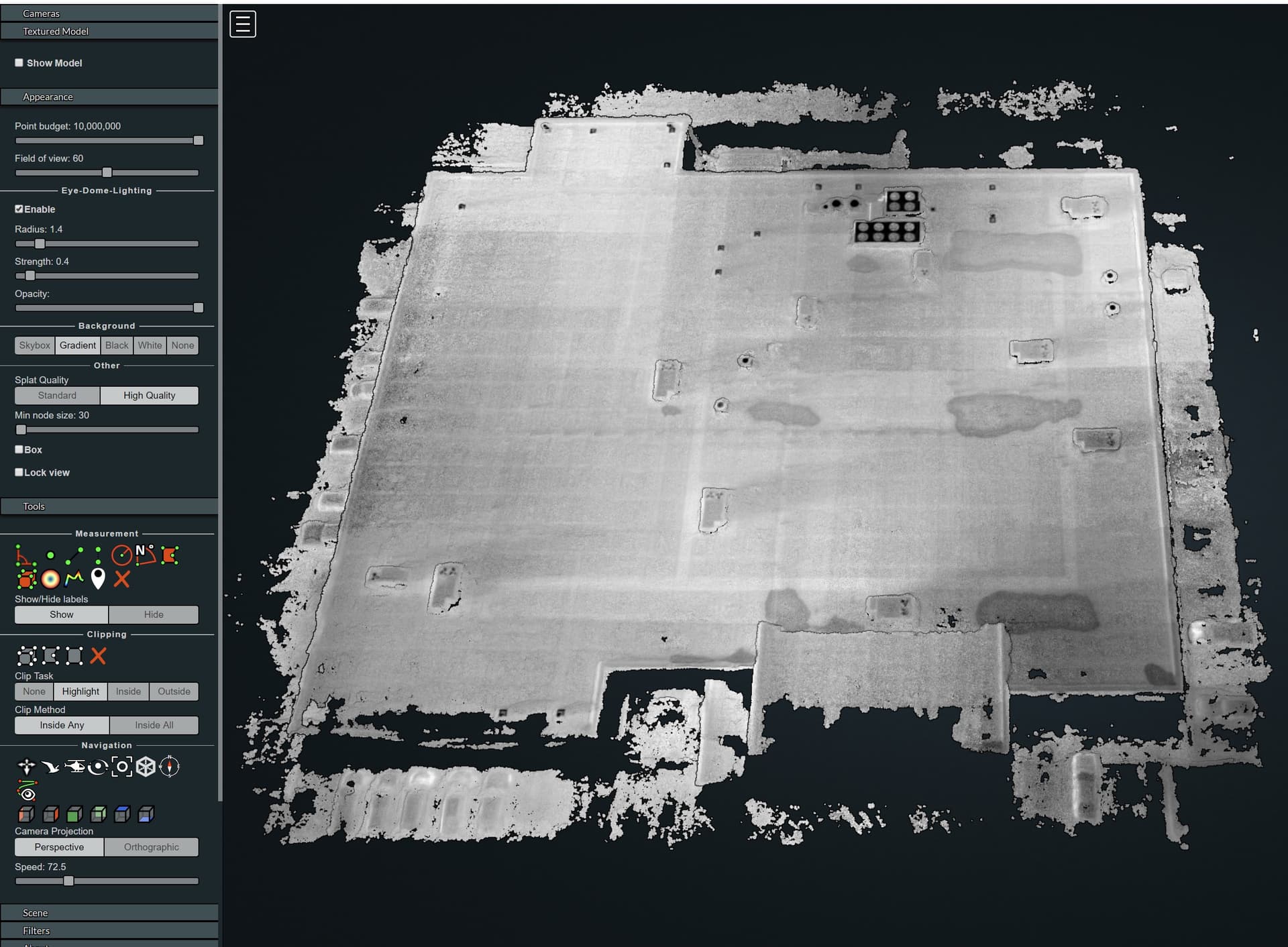Image resolution: width=1288 pixels, height=947 pixels.
Task: Set background to Skybox
Action: coord(35,345)
